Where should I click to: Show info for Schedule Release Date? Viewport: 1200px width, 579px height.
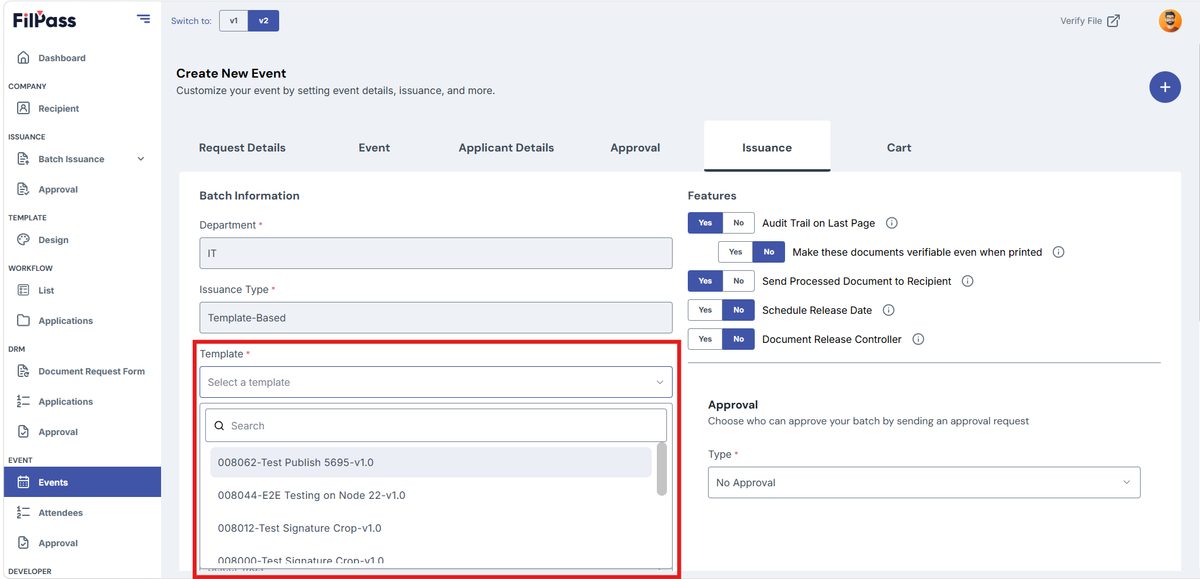click(888, 310)
